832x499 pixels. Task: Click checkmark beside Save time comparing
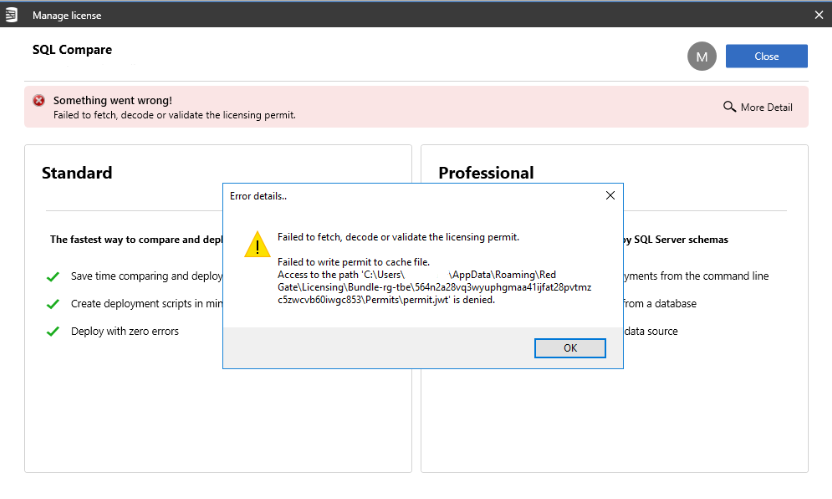pyautogui.click(x=53, y=276)
